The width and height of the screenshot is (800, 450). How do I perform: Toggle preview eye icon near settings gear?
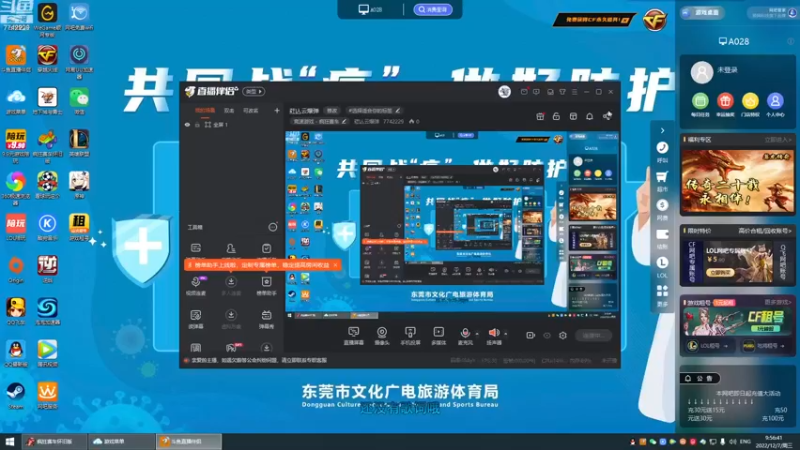point(547,335)
